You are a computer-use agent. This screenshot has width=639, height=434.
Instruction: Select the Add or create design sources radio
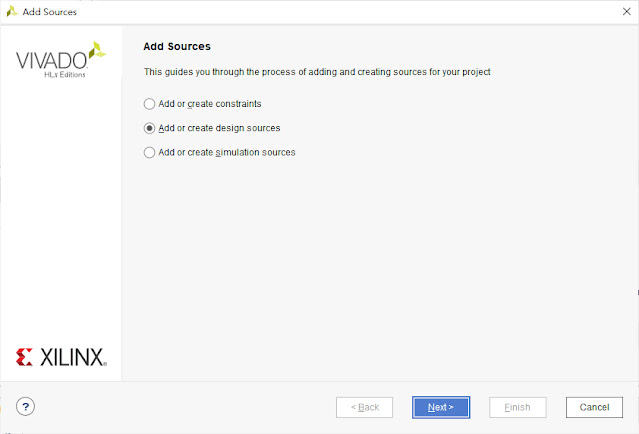click(x=149, y=128)
